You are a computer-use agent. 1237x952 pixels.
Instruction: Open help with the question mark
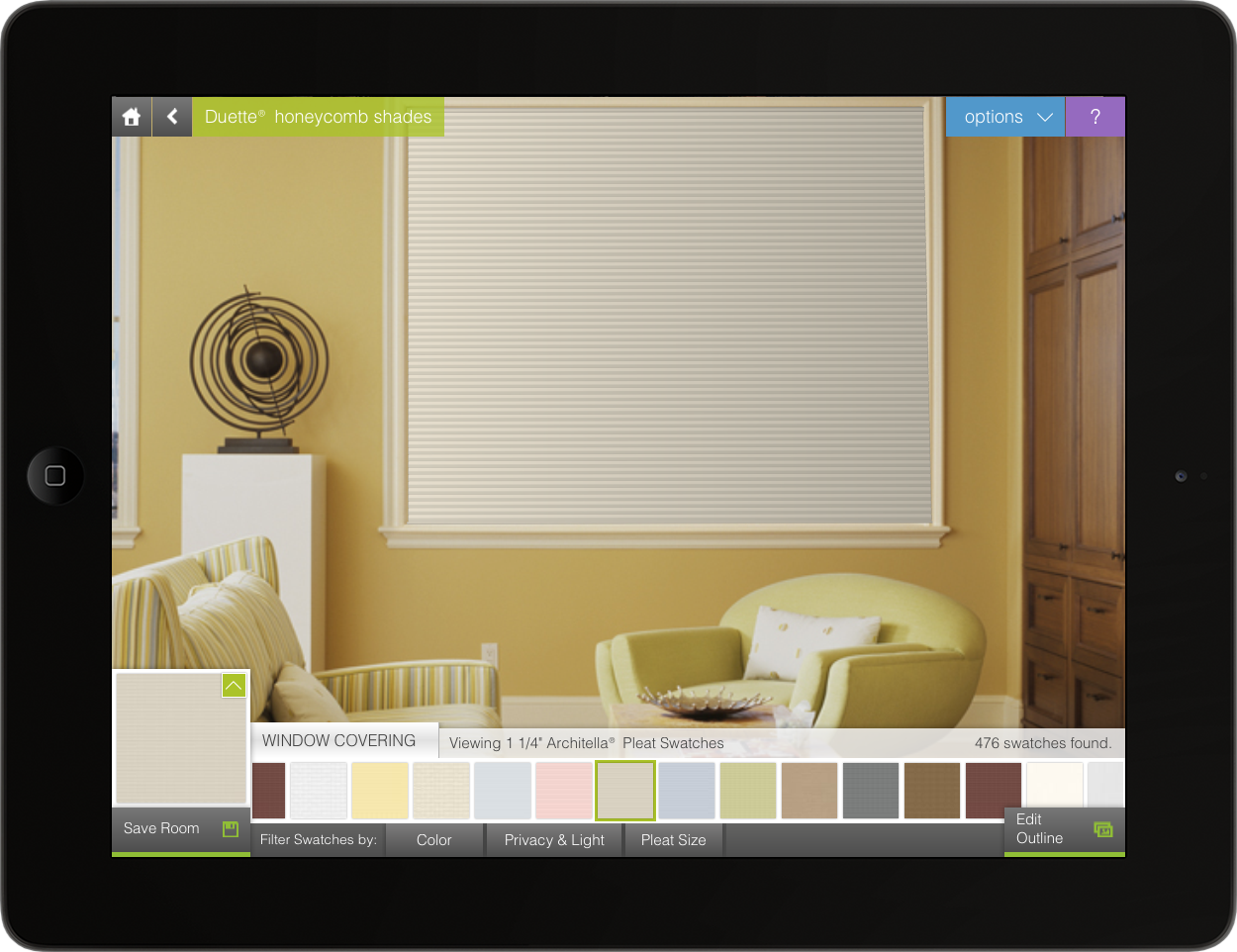pos(1095,117)
